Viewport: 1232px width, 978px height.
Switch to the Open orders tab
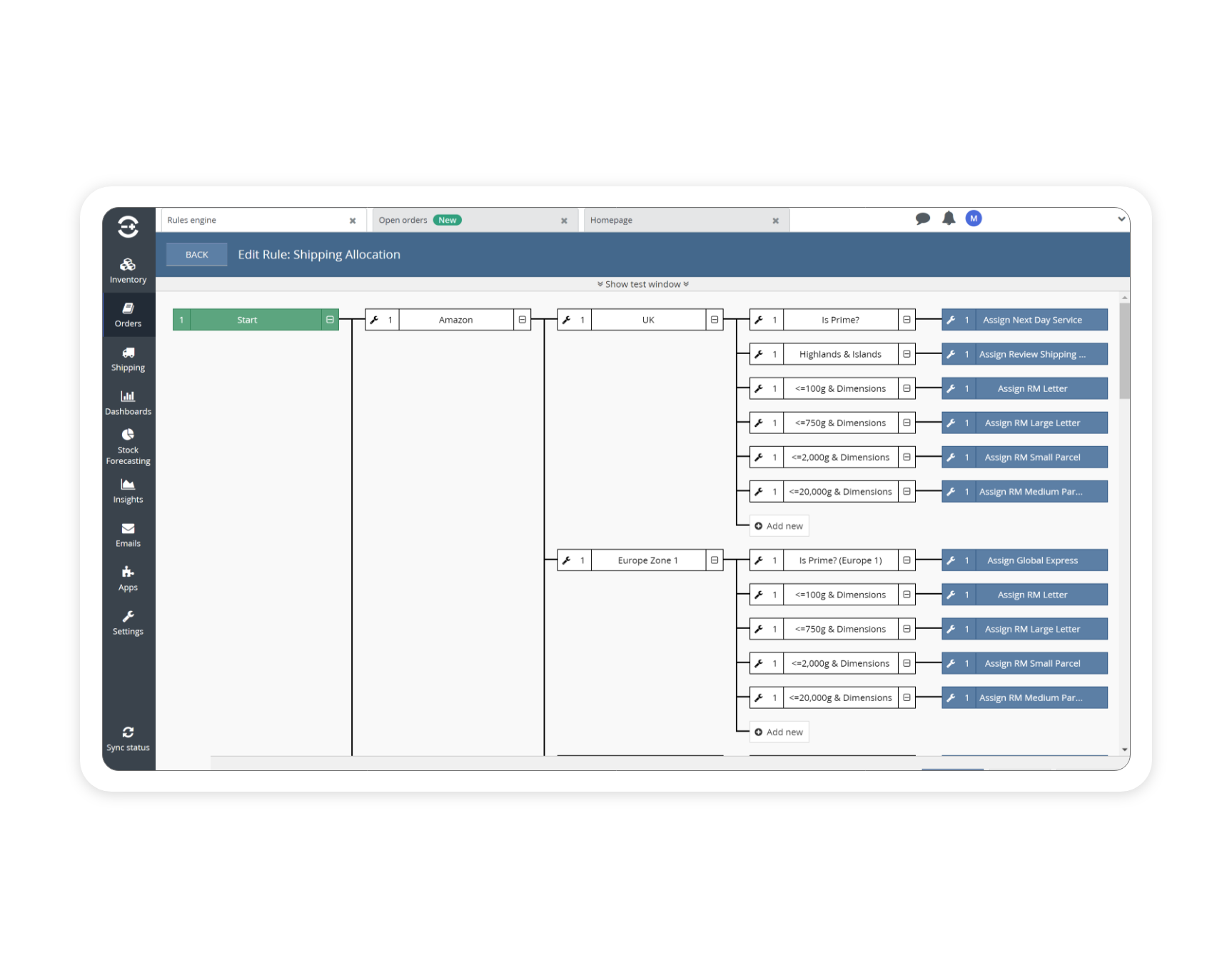(403, 220)
